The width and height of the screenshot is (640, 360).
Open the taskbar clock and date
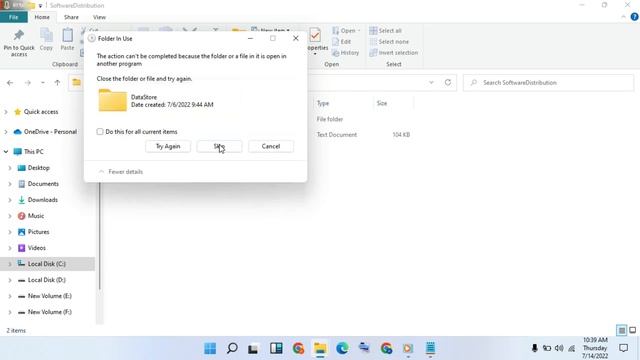click(x=595, y=348)
